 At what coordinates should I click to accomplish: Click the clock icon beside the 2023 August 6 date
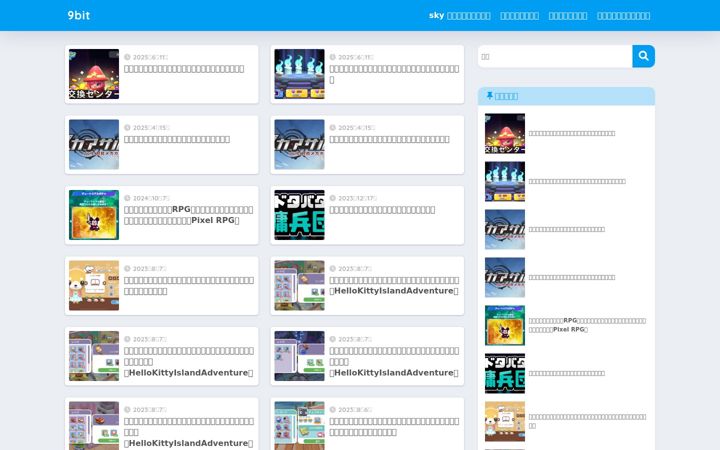point(332,409)
